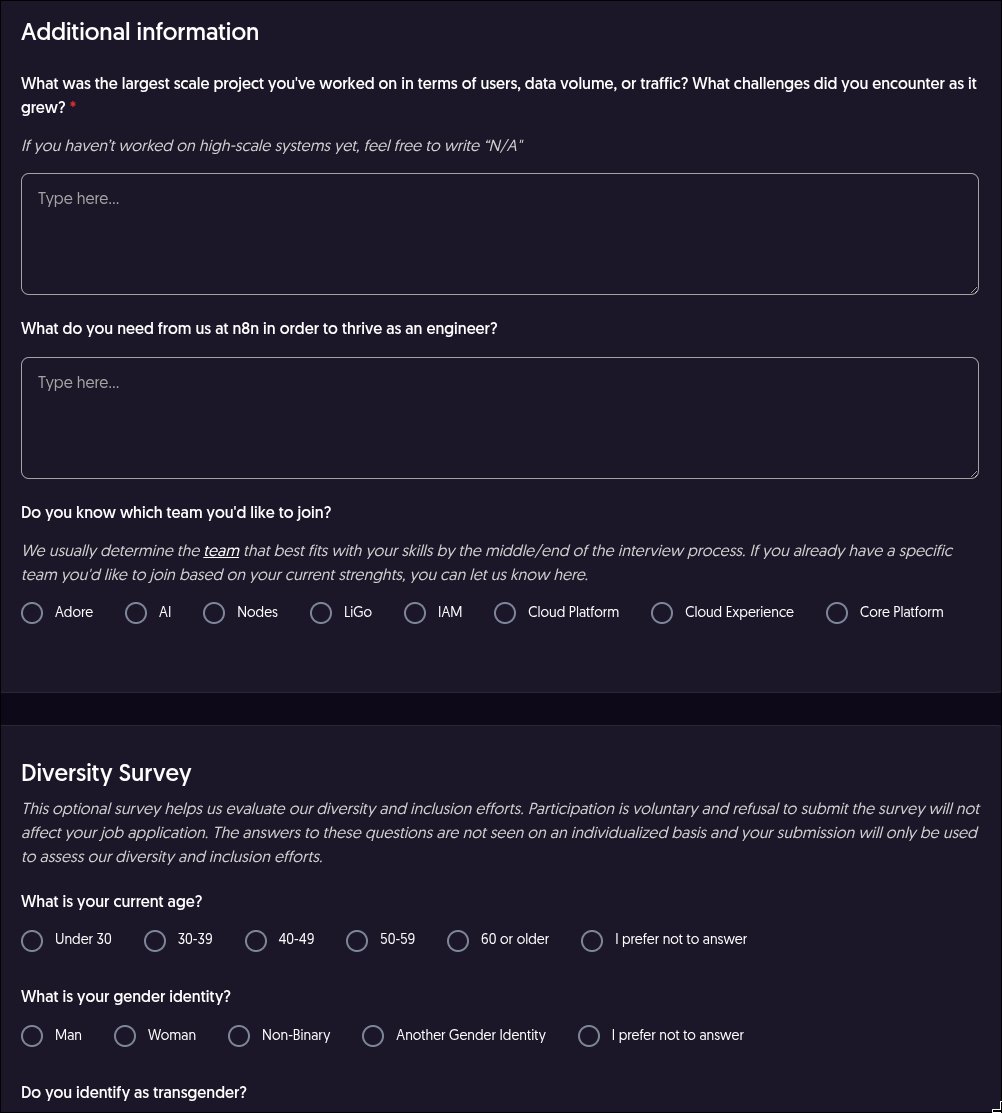Pick the LiGo team option
1002x1113 pixels.
pyautogui.click(x=321, y=613)
